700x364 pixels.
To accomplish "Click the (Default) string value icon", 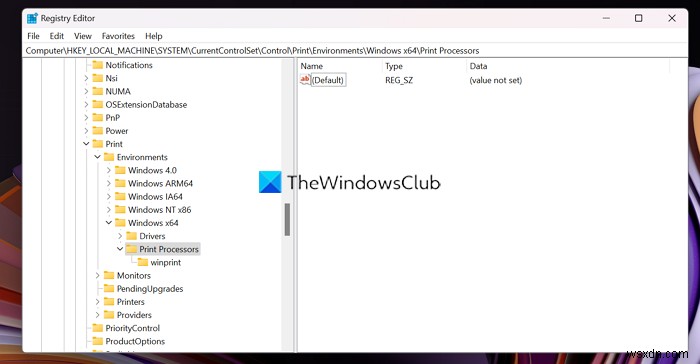I will click(305, 80).
